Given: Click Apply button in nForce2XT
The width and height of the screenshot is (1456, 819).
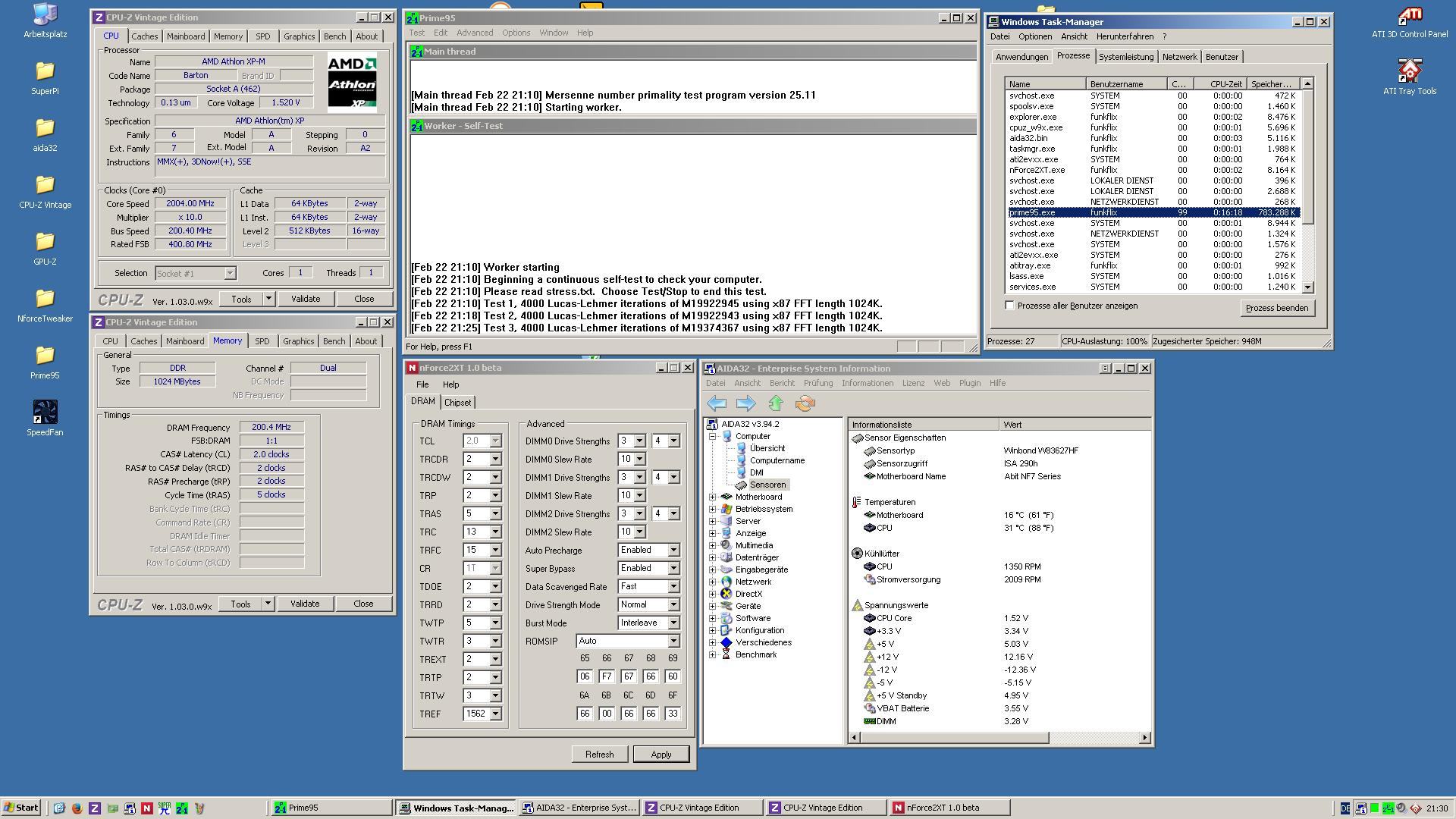Looking at the screenshot, I should point(661,755).
